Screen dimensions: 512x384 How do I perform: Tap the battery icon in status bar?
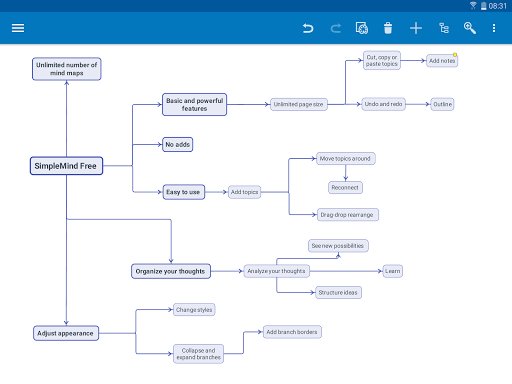tap(483, 6)
